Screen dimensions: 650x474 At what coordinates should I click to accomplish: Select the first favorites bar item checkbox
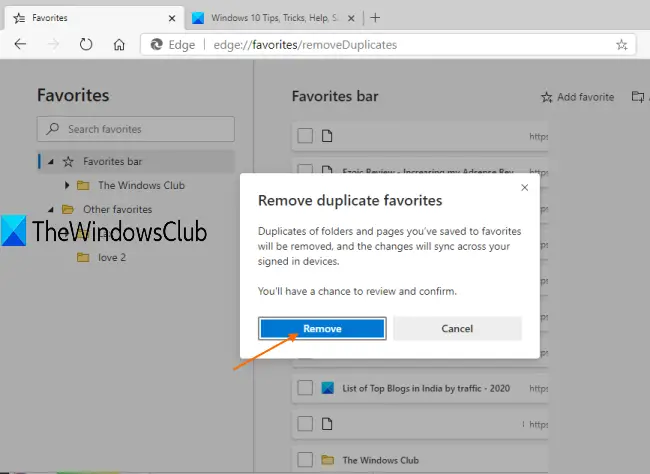[x=305, y=136]
